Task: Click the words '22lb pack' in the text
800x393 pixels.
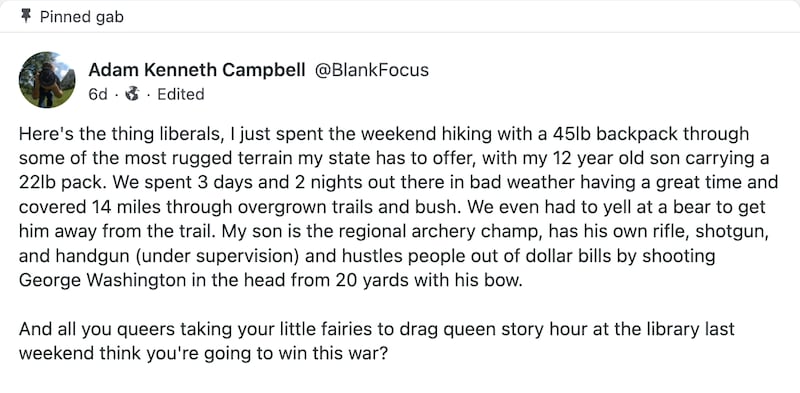Action: (53, 183)
